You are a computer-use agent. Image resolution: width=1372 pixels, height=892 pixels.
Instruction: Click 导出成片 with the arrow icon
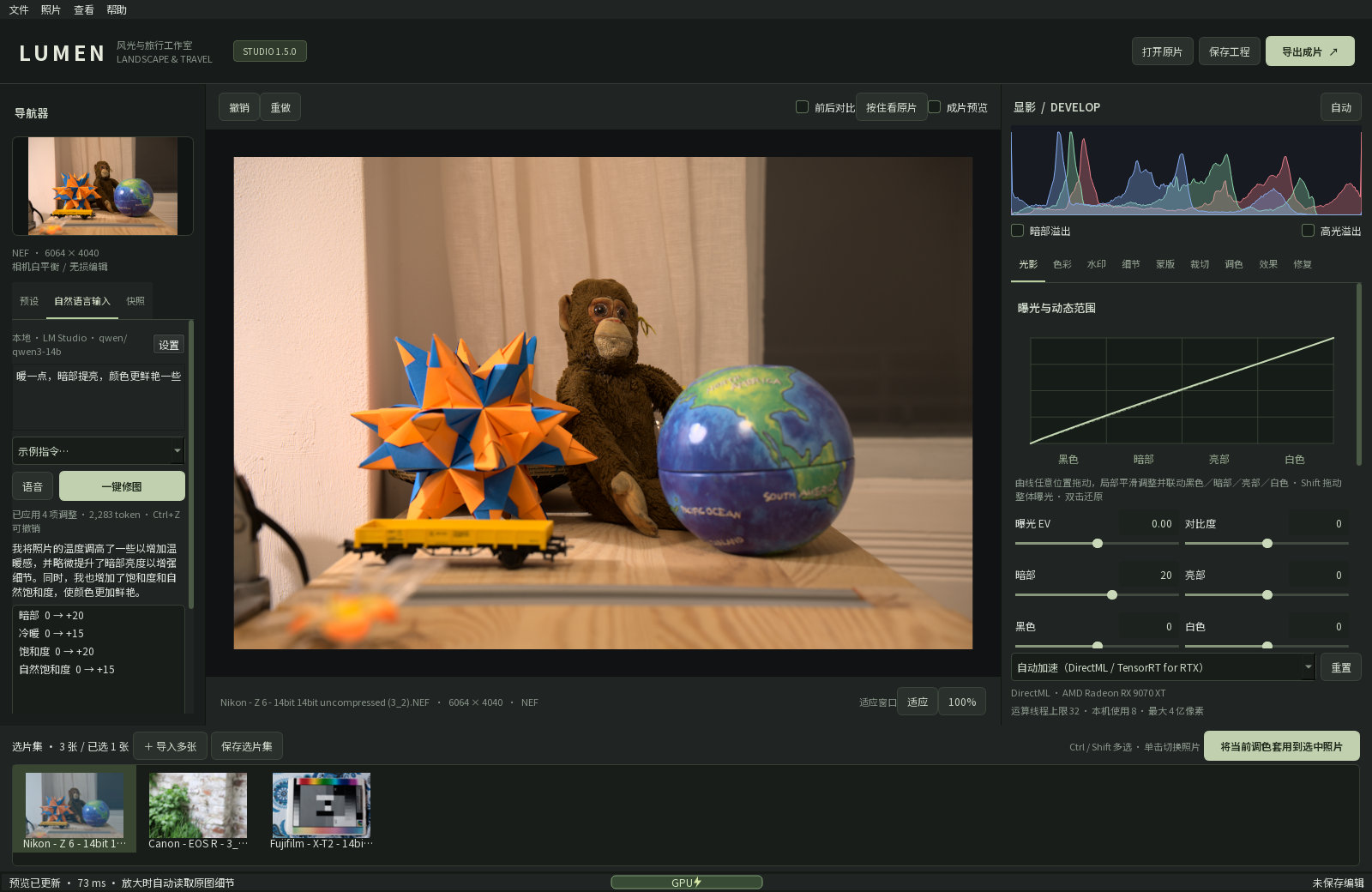(1309, 51)
